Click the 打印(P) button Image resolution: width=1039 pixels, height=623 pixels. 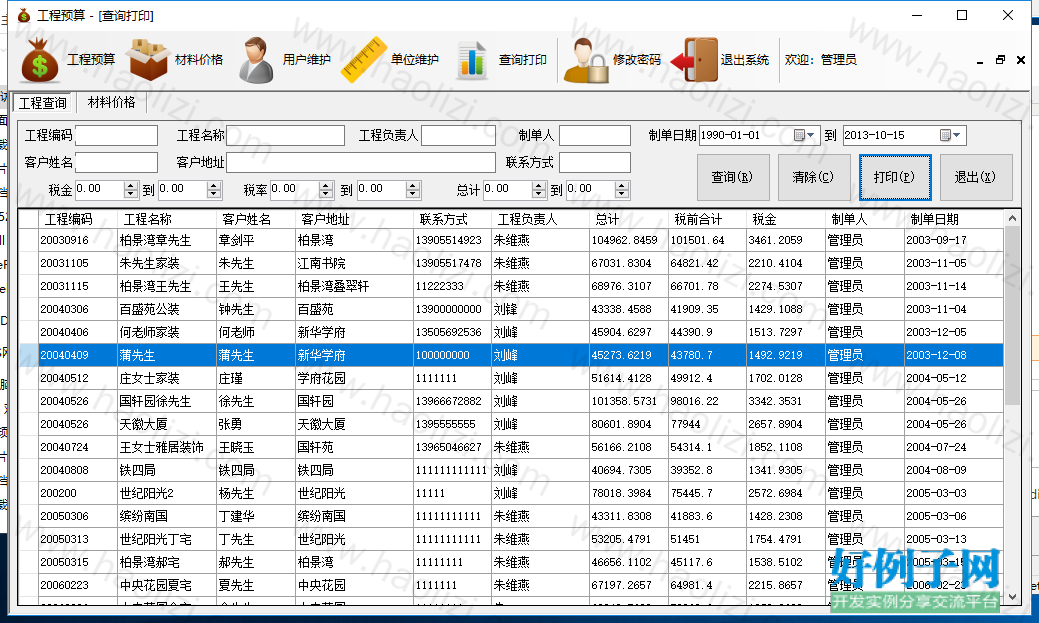[895, 177]
